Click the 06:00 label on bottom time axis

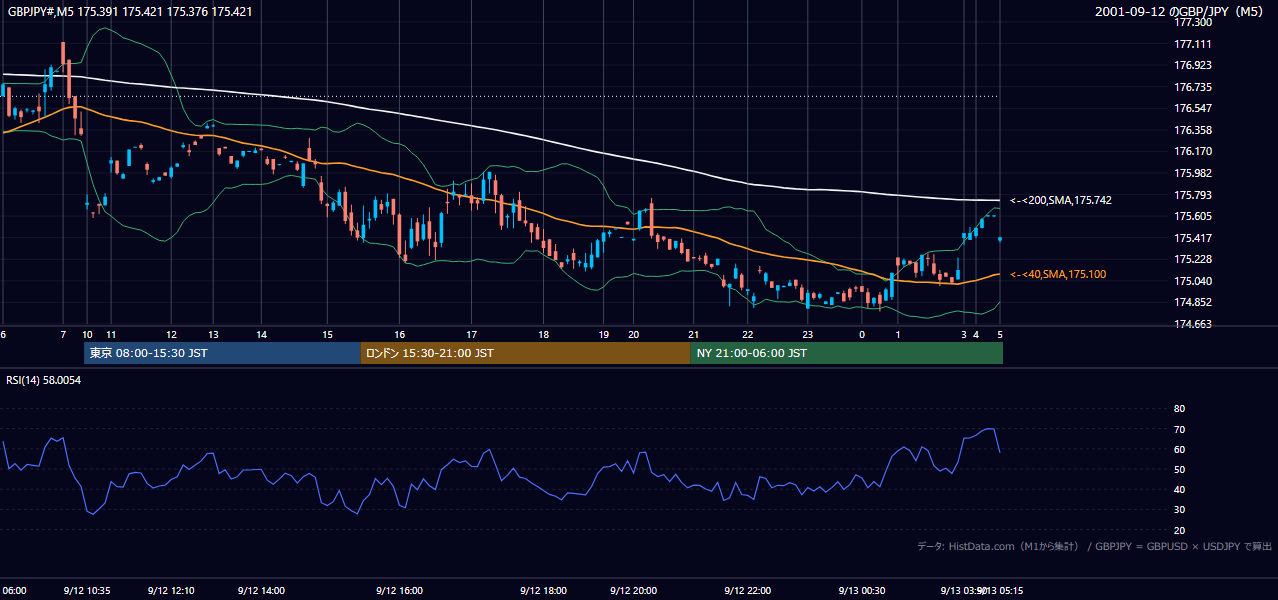[14, 590]
